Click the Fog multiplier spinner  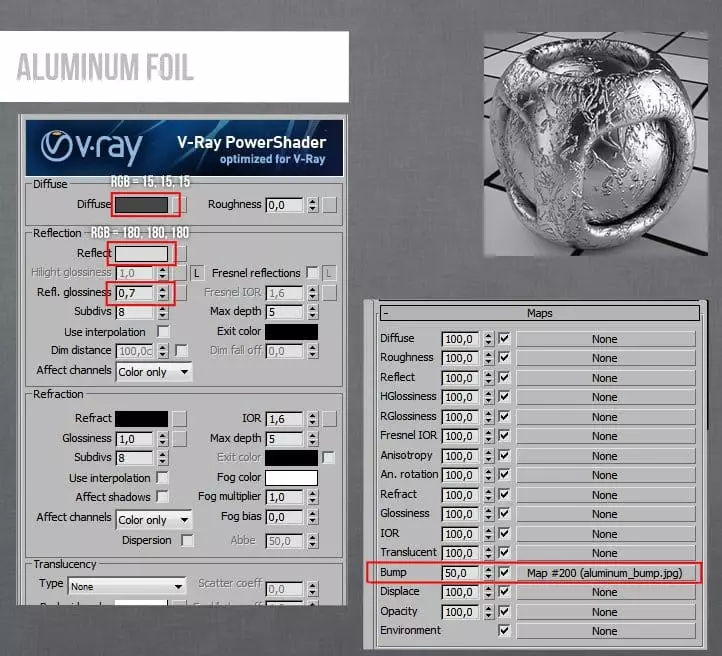point(313,497)
